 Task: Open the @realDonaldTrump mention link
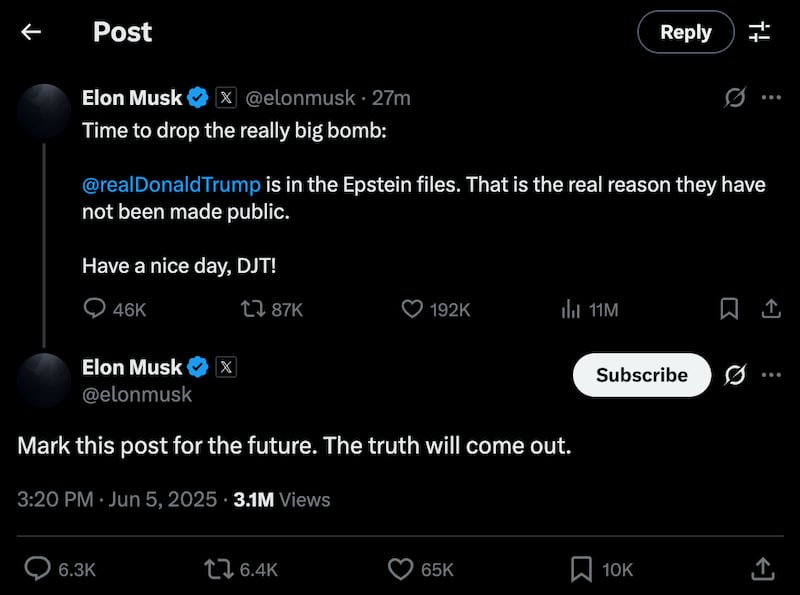click(171, 185)
